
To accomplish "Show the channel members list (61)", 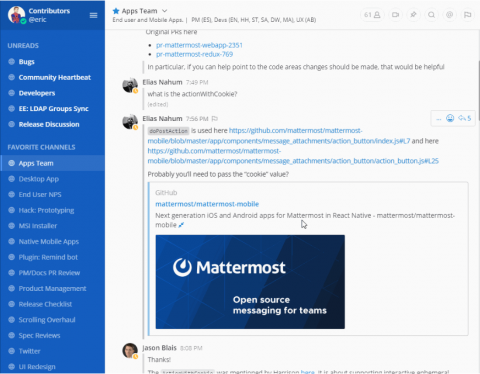I will [x=372, y=15].
